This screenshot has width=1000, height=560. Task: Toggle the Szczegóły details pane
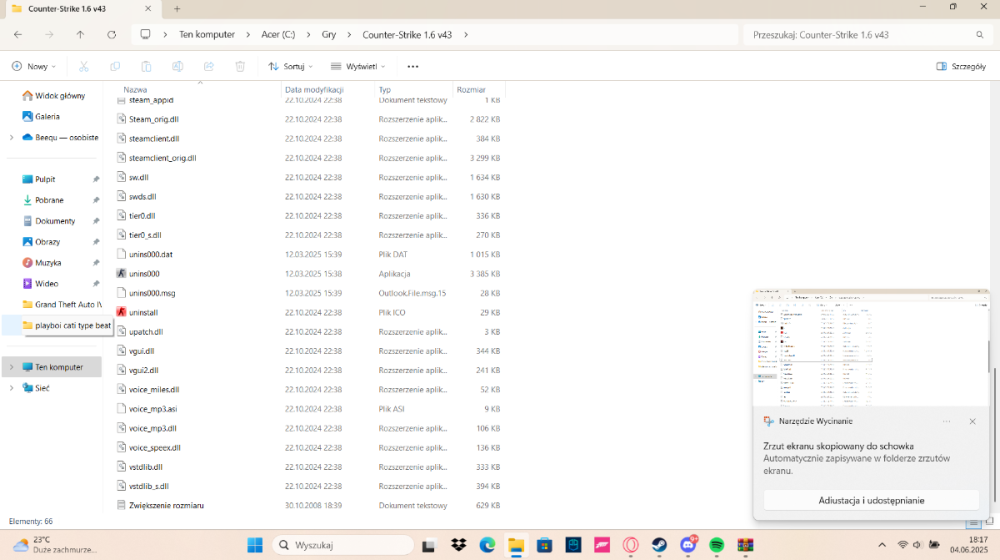(x=960, y=66)
